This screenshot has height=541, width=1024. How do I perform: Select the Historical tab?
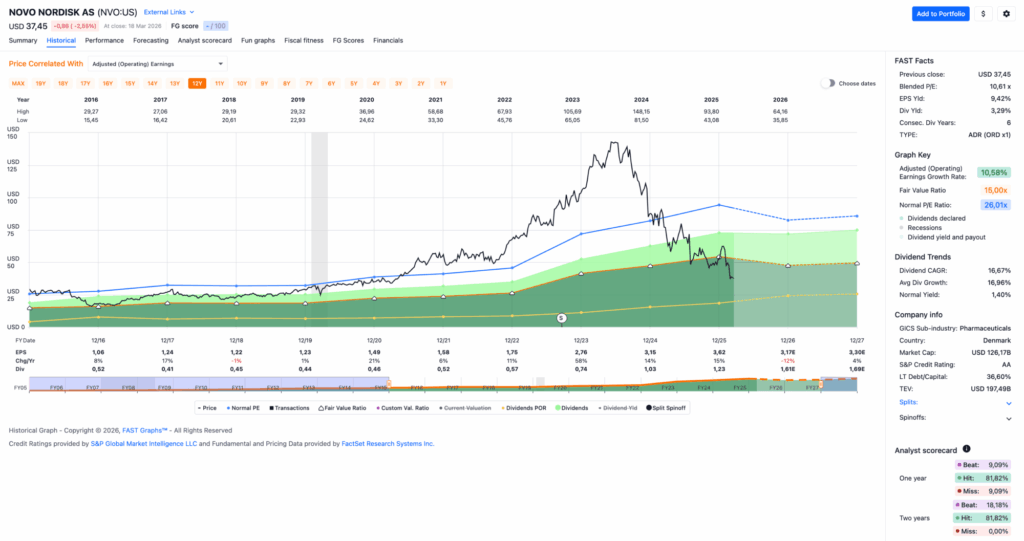(x=61, y=41)
